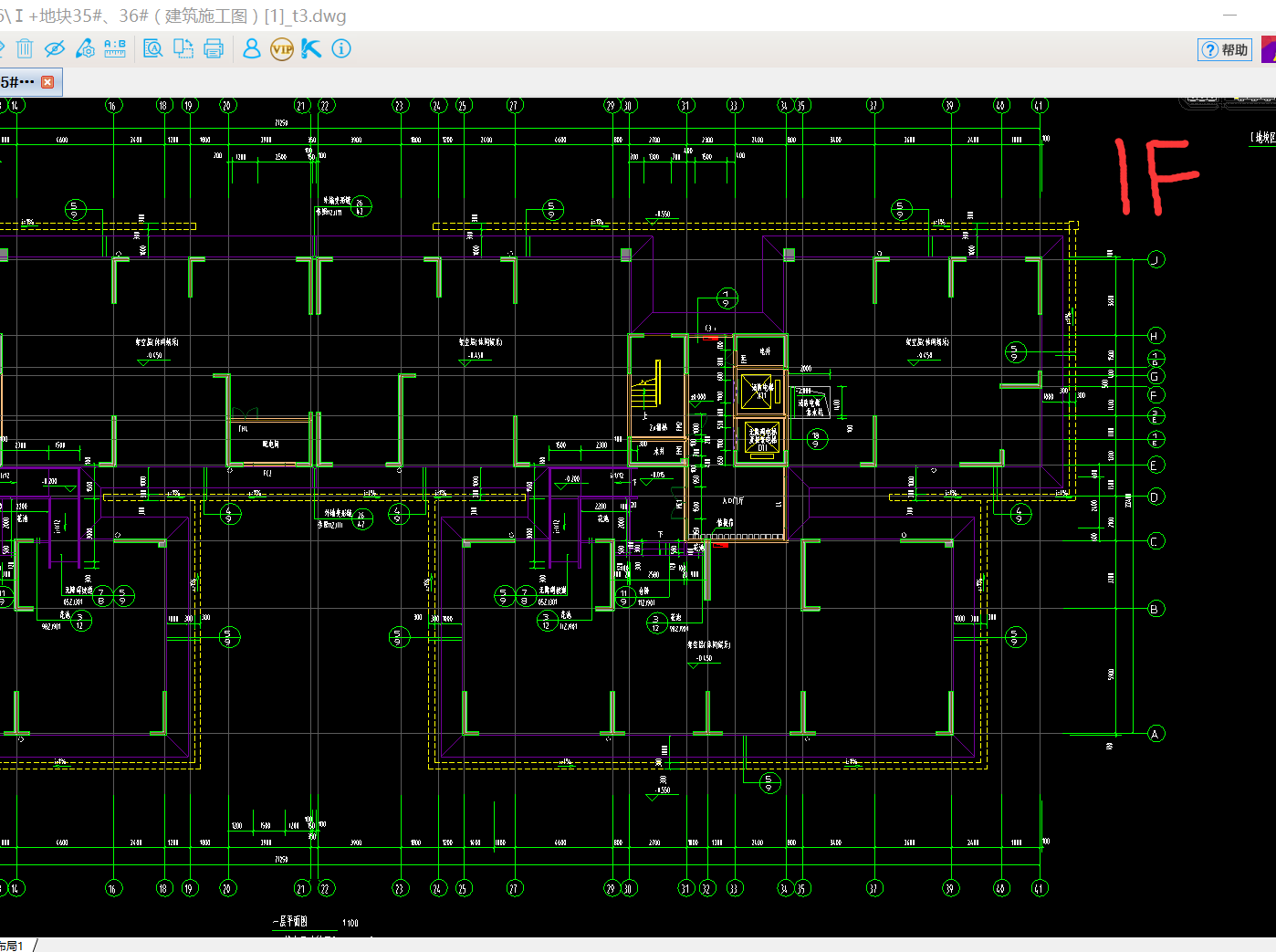
Task: Select the A:B ruler measure tool
Action: (115, 48)
